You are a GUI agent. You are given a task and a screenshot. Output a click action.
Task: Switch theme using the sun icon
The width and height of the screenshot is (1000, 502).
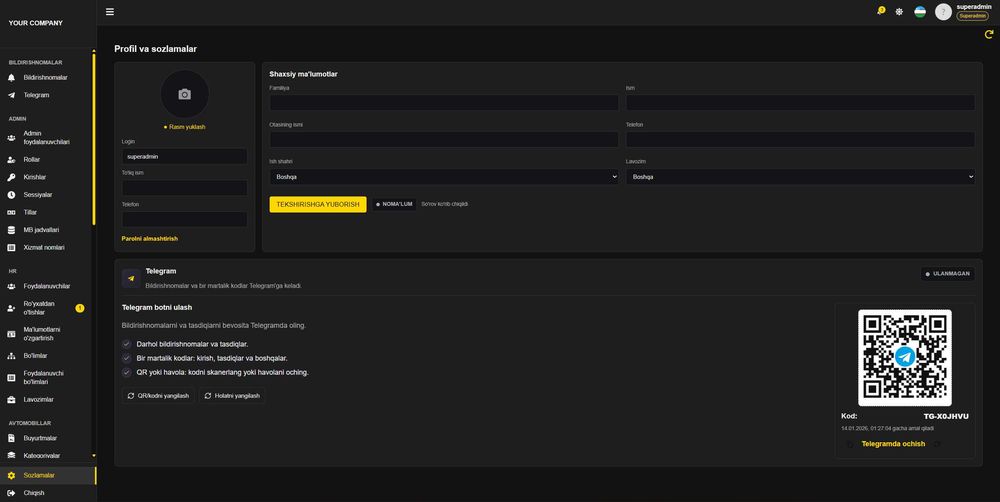pyautogui.click(x=899, y=11)
